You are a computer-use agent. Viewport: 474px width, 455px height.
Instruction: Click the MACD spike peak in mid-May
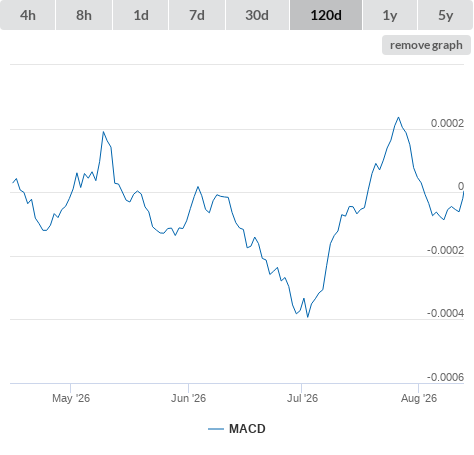click(103, 132)
